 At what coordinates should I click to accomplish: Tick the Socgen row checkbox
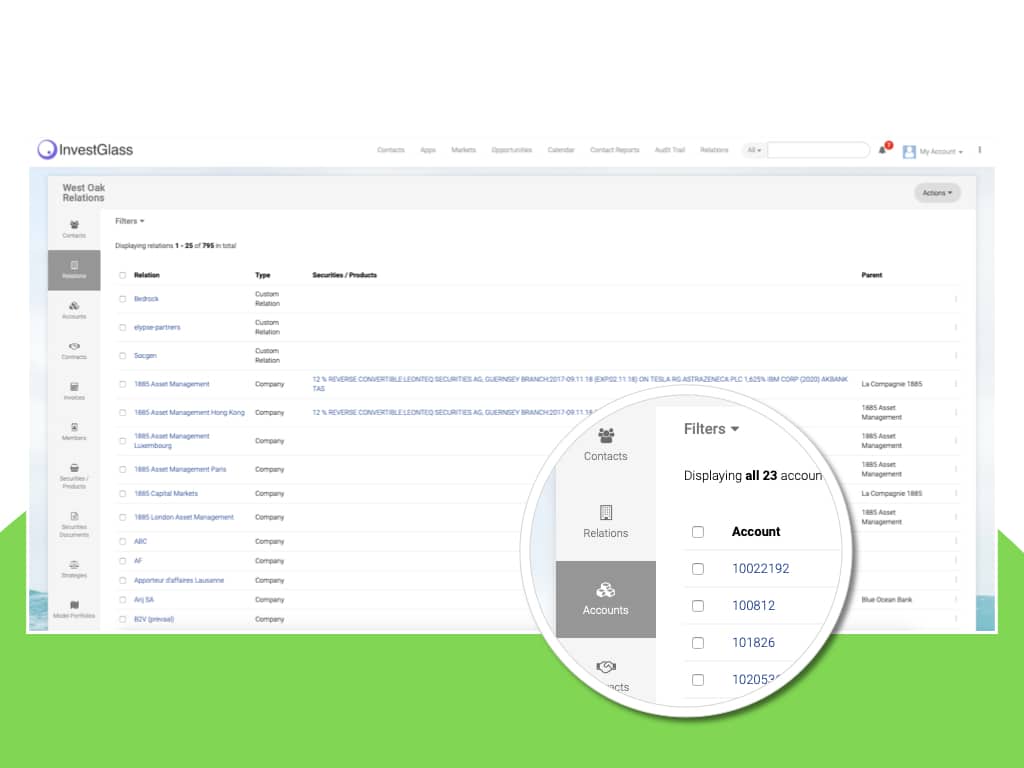[x=122, y=356]
